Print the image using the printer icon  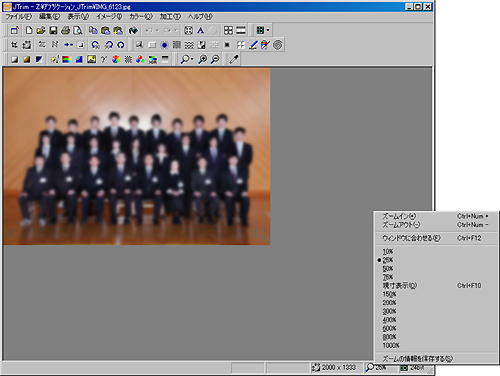tap(65, 30)
